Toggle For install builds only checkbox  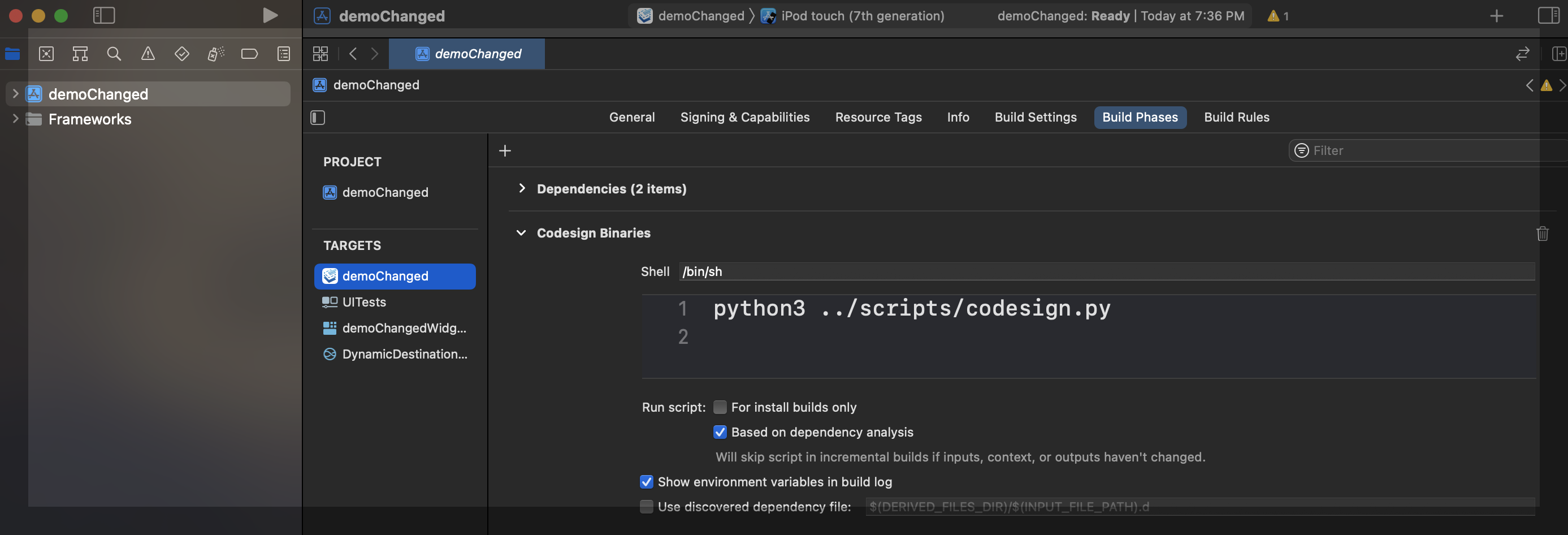[x=720, y=407]
